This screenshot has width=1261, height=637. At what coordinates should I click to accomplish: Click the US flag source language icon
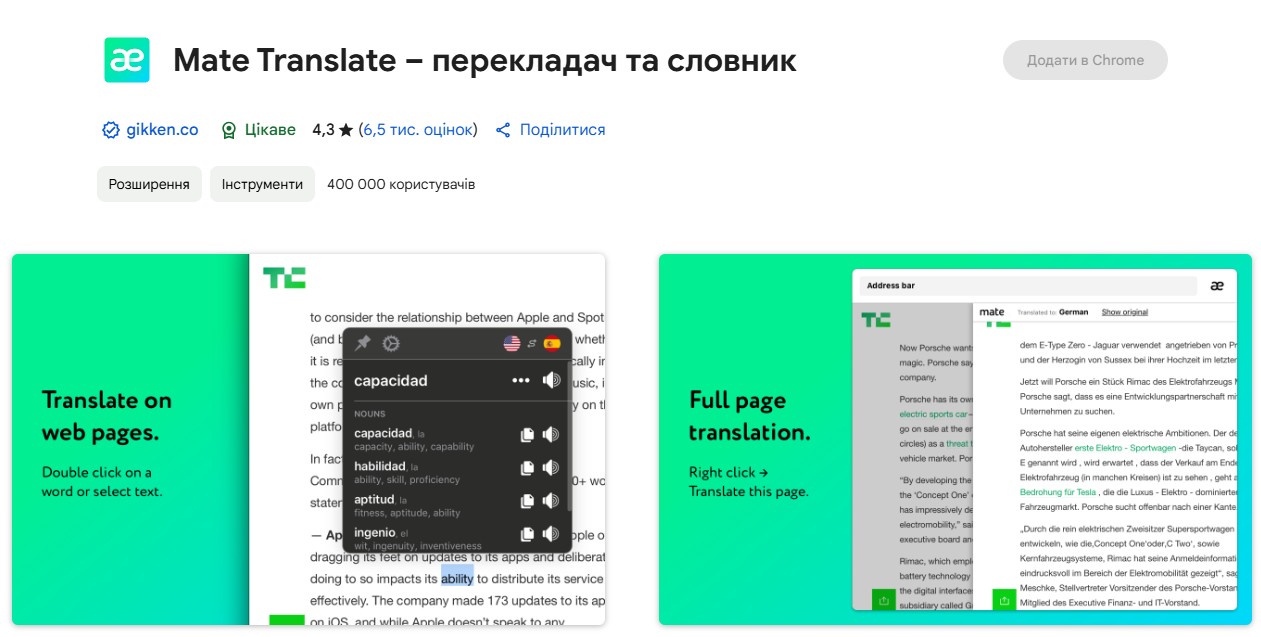coord(512,343)
